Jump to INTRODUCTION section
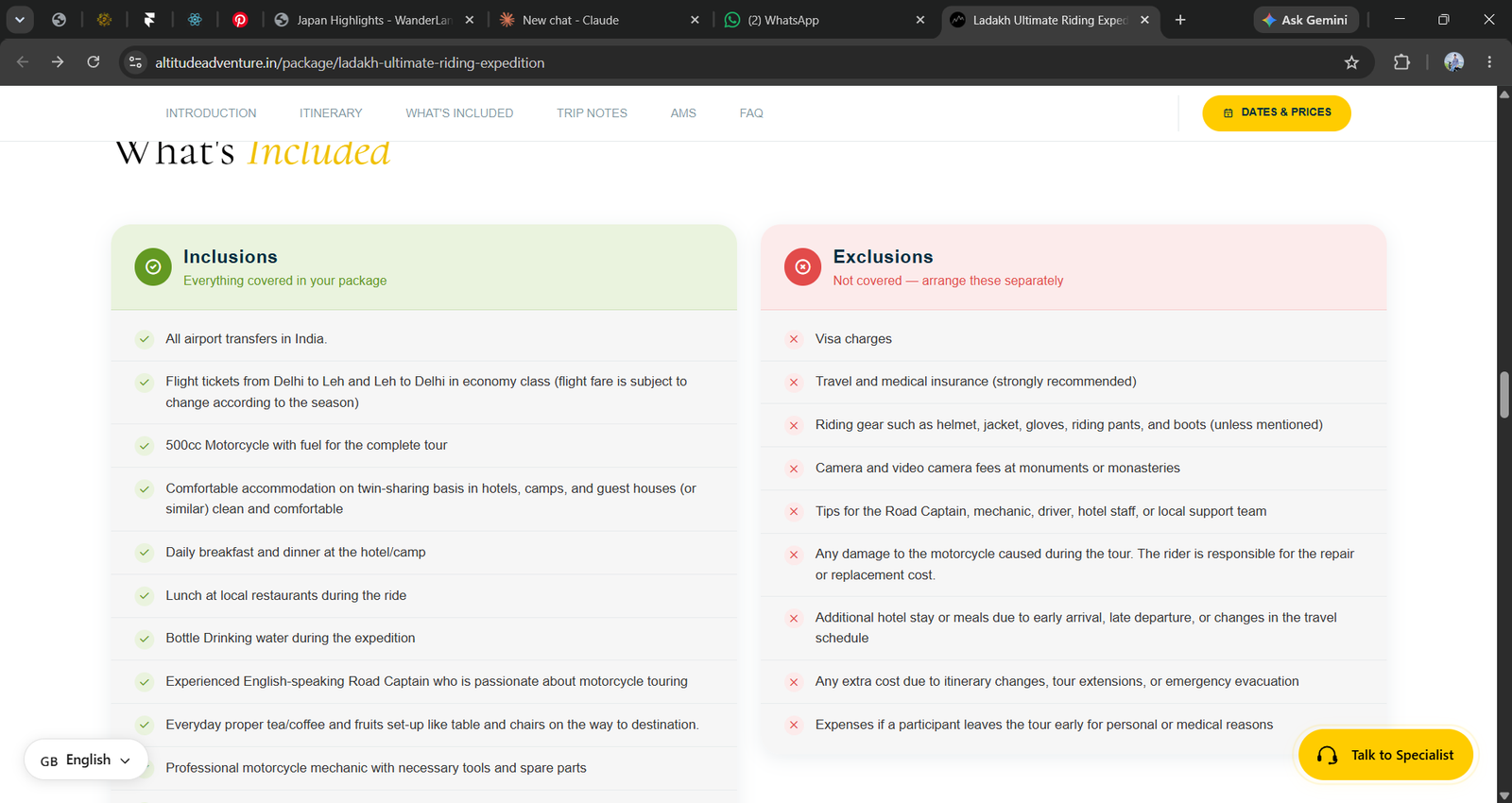Image resolution: width=1512 pixels, height=803 pixels. (211, 113)
